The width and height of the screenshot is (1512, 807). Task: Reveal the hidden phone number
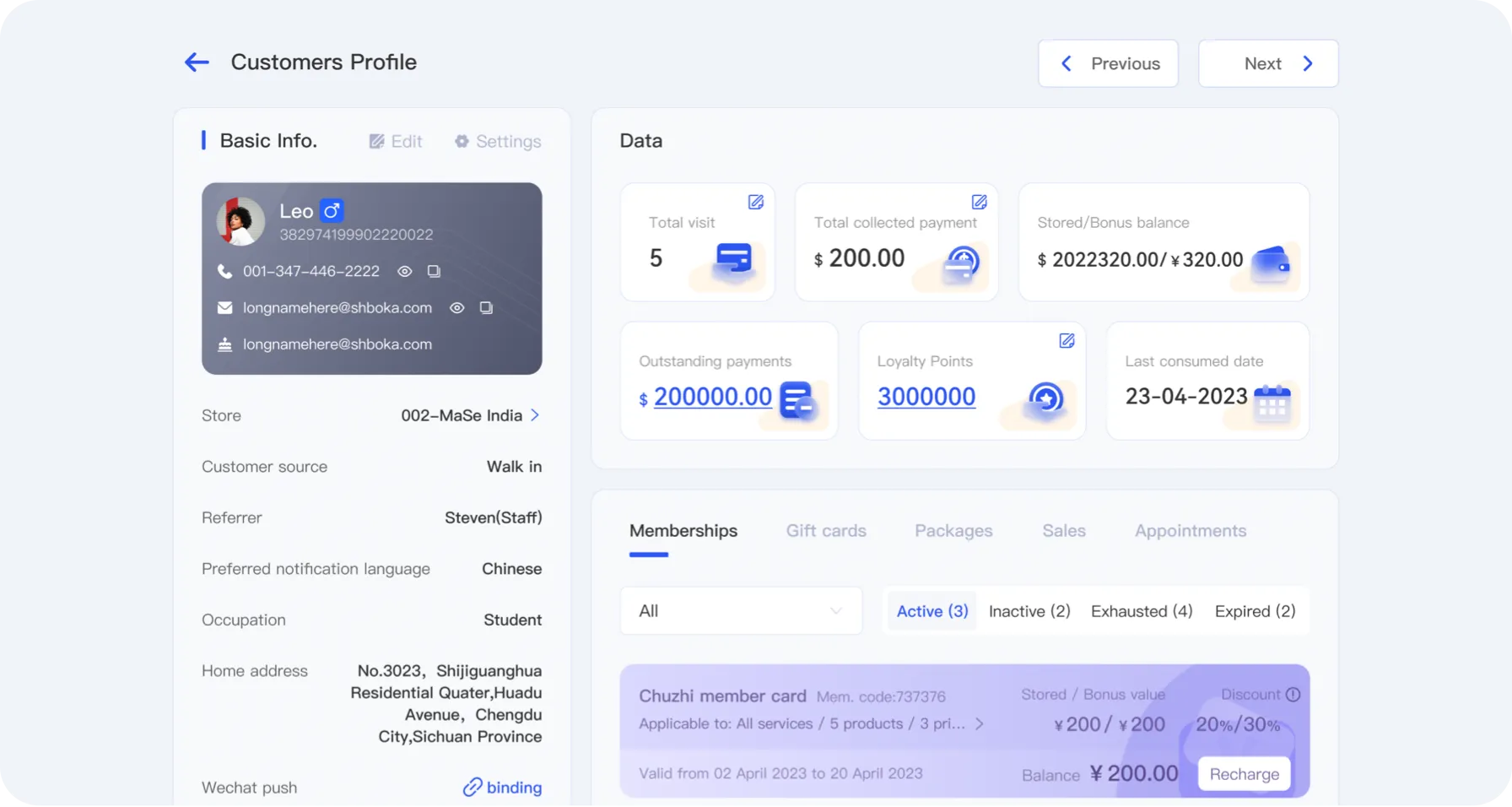(404, 271)
